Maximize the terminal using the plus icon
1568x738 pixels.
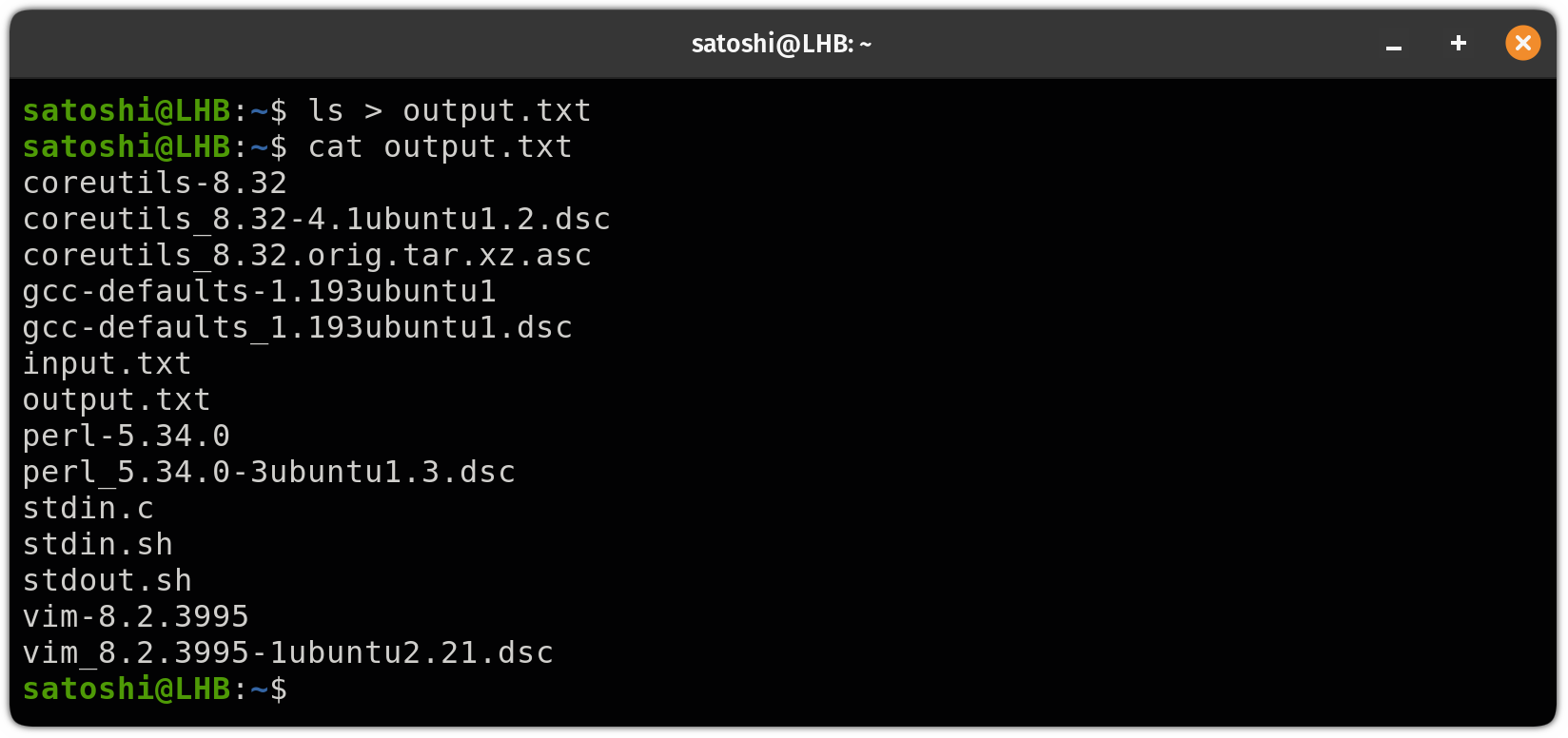1458,44
